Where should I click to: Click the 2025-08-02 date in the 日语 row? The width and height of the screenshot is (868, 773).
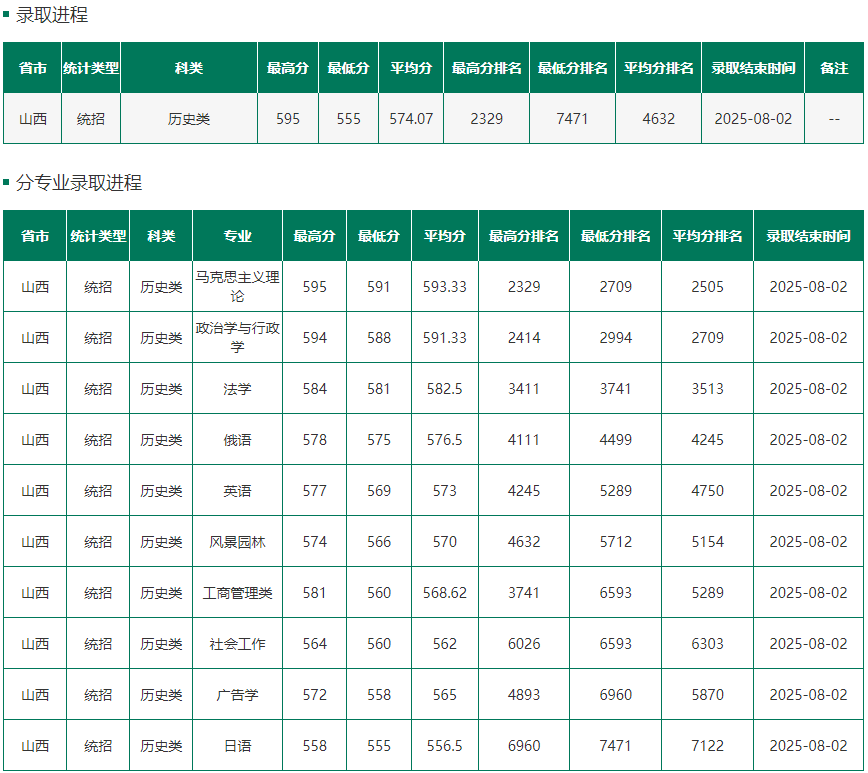[808, 746]
